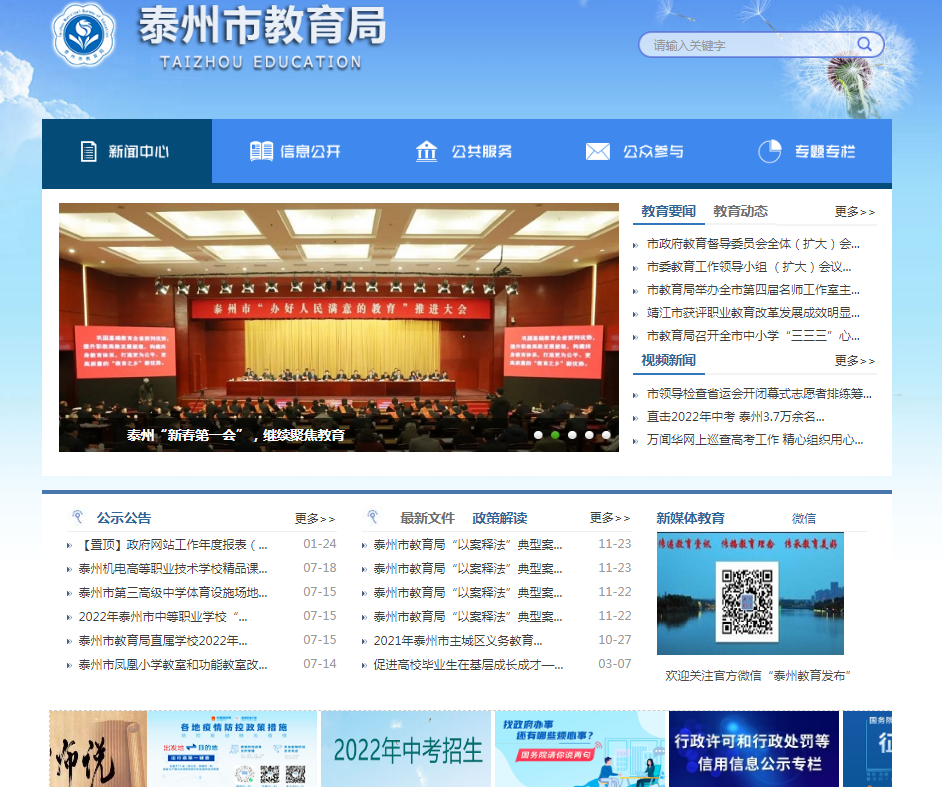
Task: Click the caption 欢迎关注官方微信“泰州教育发布”
Action: (758, 676)
